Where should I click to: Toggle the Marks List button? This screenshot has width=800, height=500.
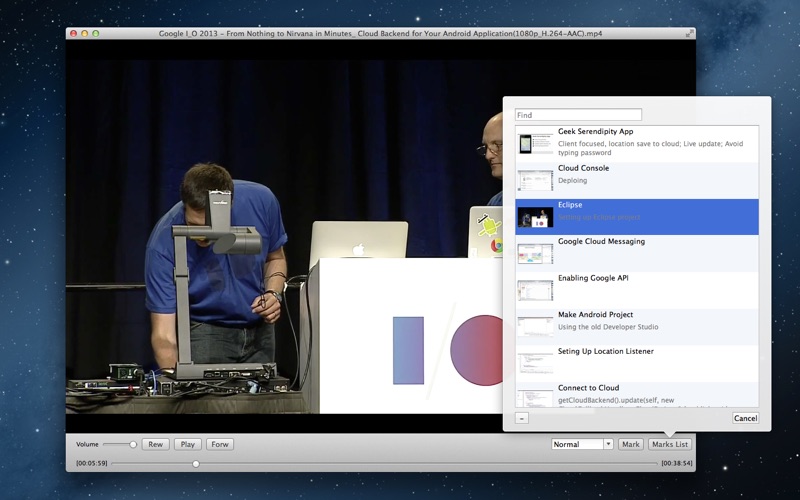670,444
